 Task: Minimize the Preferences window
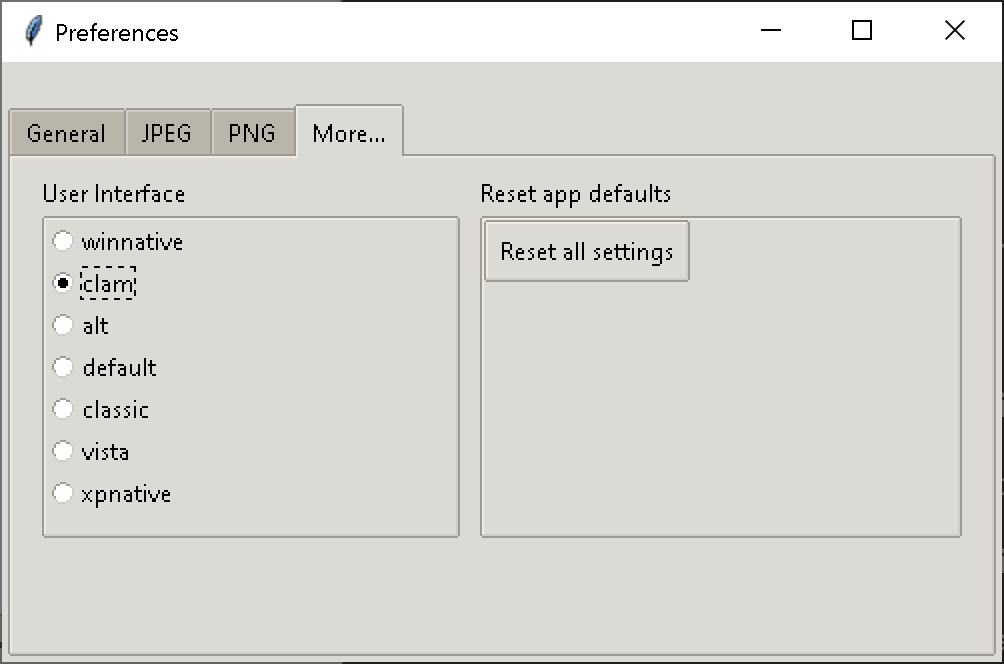pos(770,31)
